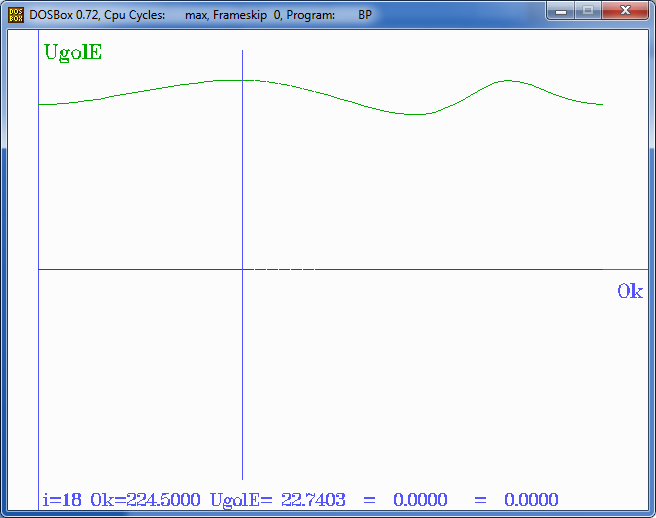
Task: Click the green UgolE axis label
Action: click(73, 53)
